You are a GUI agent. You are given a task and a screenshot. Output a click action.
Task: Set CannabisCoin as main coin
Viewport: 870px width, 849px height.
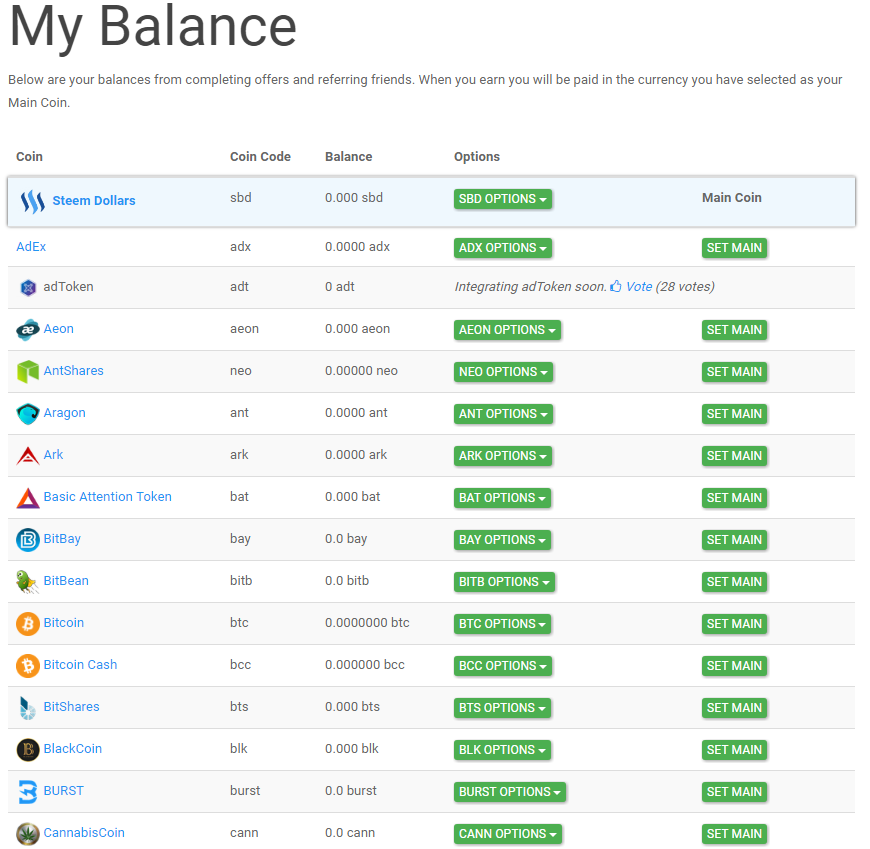(734, 835)
